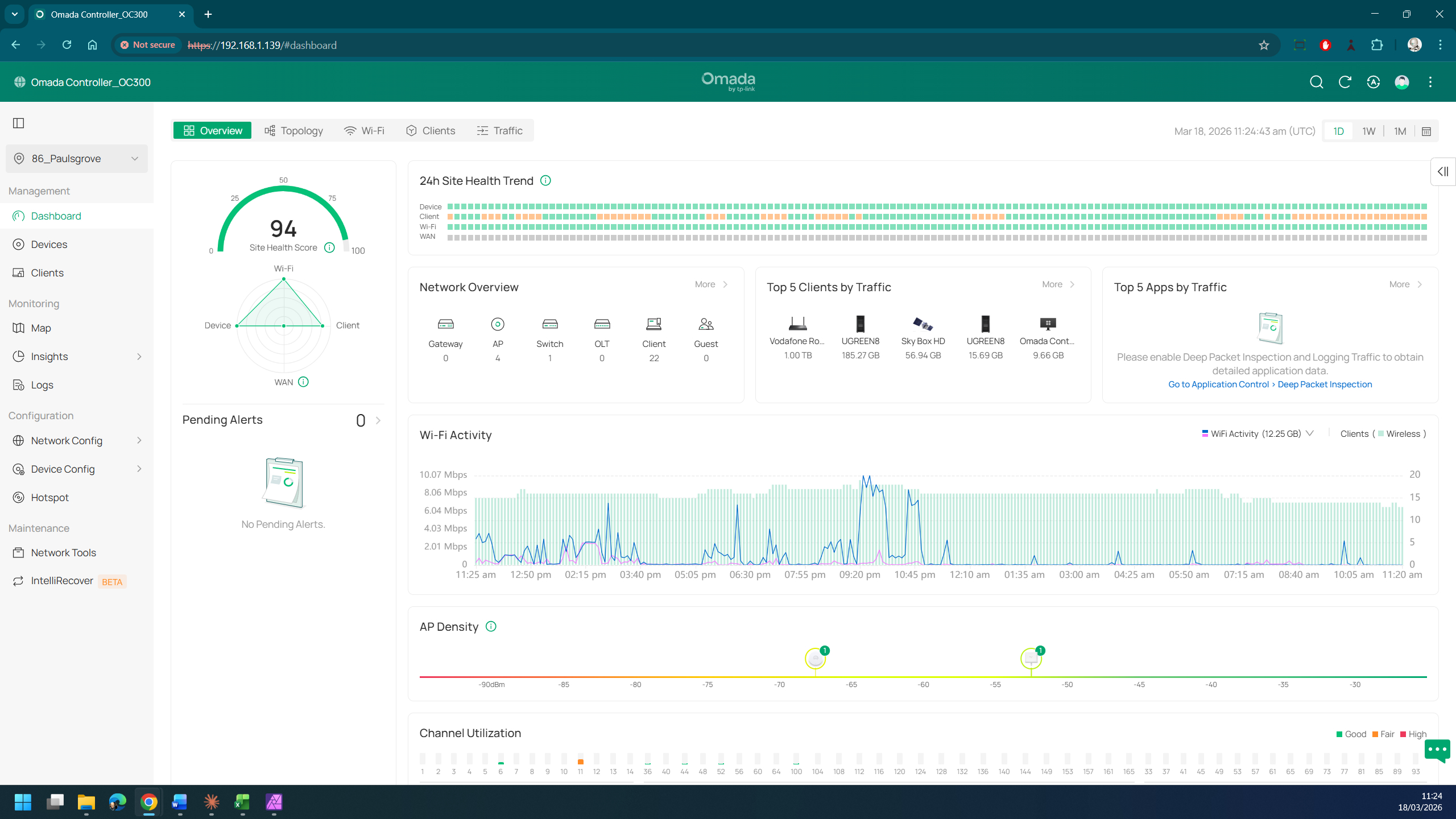The image size is (1456, 819).
Task: Collapse the sidebar with the panel icon
Action: pyautogui.click(x=19, y=123)
